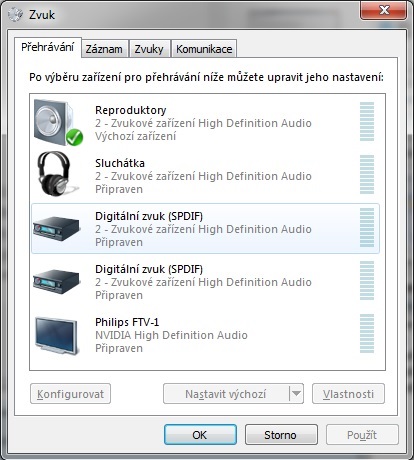Screen dimensions: 414x460
Task: Select the Reproduktory speaker icon
Action: coord(58,123)
